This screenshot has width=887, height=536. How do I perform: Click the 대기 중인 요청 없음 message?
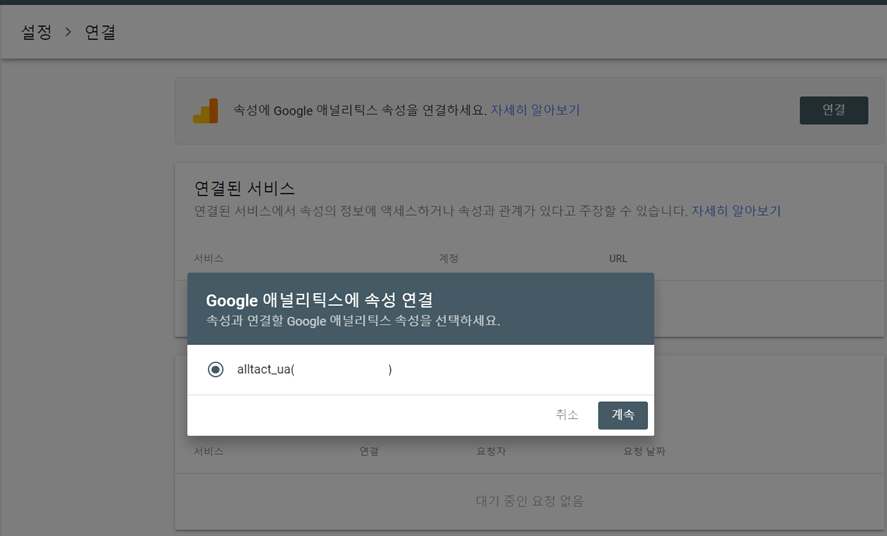[529, 501]
